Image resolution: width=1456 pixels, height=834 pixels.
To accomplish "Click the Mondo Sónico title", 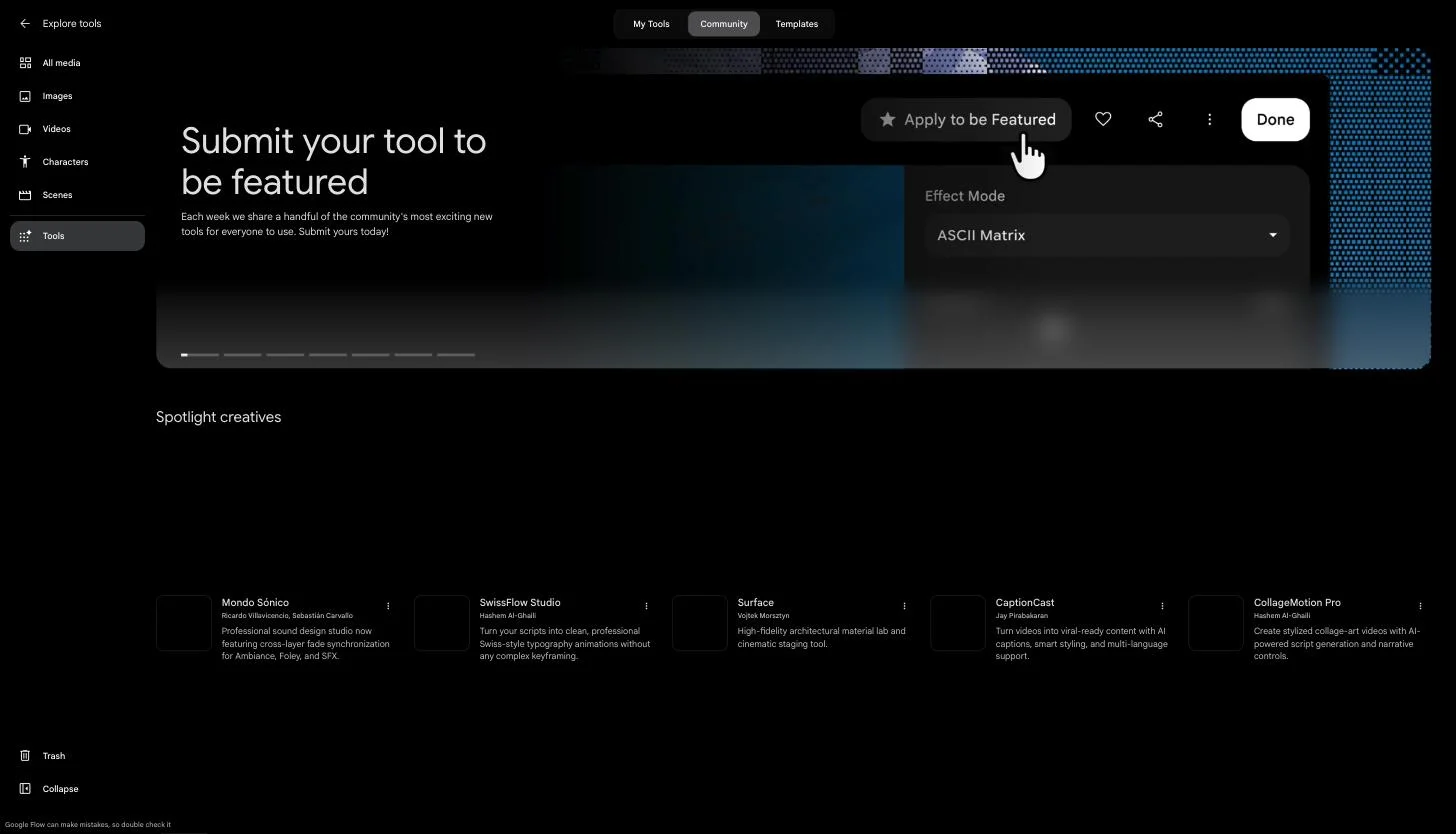I will 255,603.
